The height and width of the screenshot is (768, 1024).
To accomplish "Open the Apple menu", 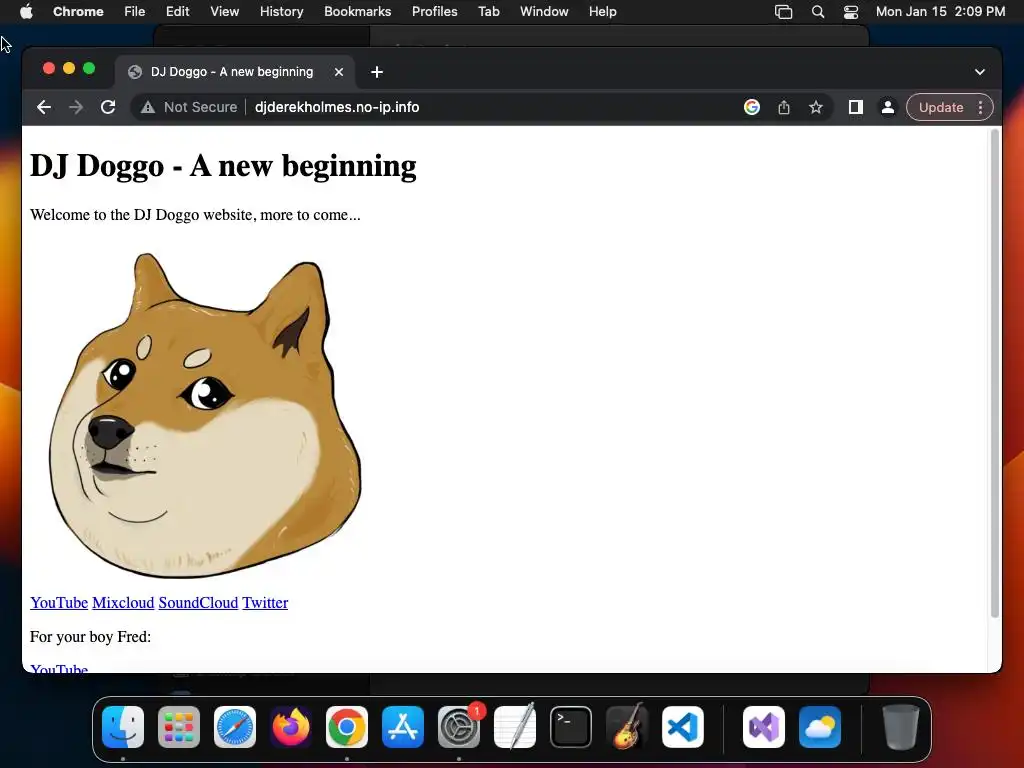I will (x=26, y=12).
